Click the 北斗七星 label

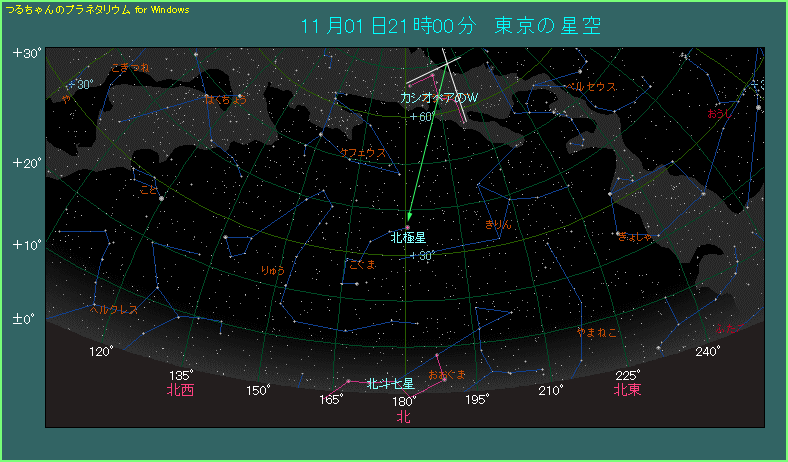[390, 384]
